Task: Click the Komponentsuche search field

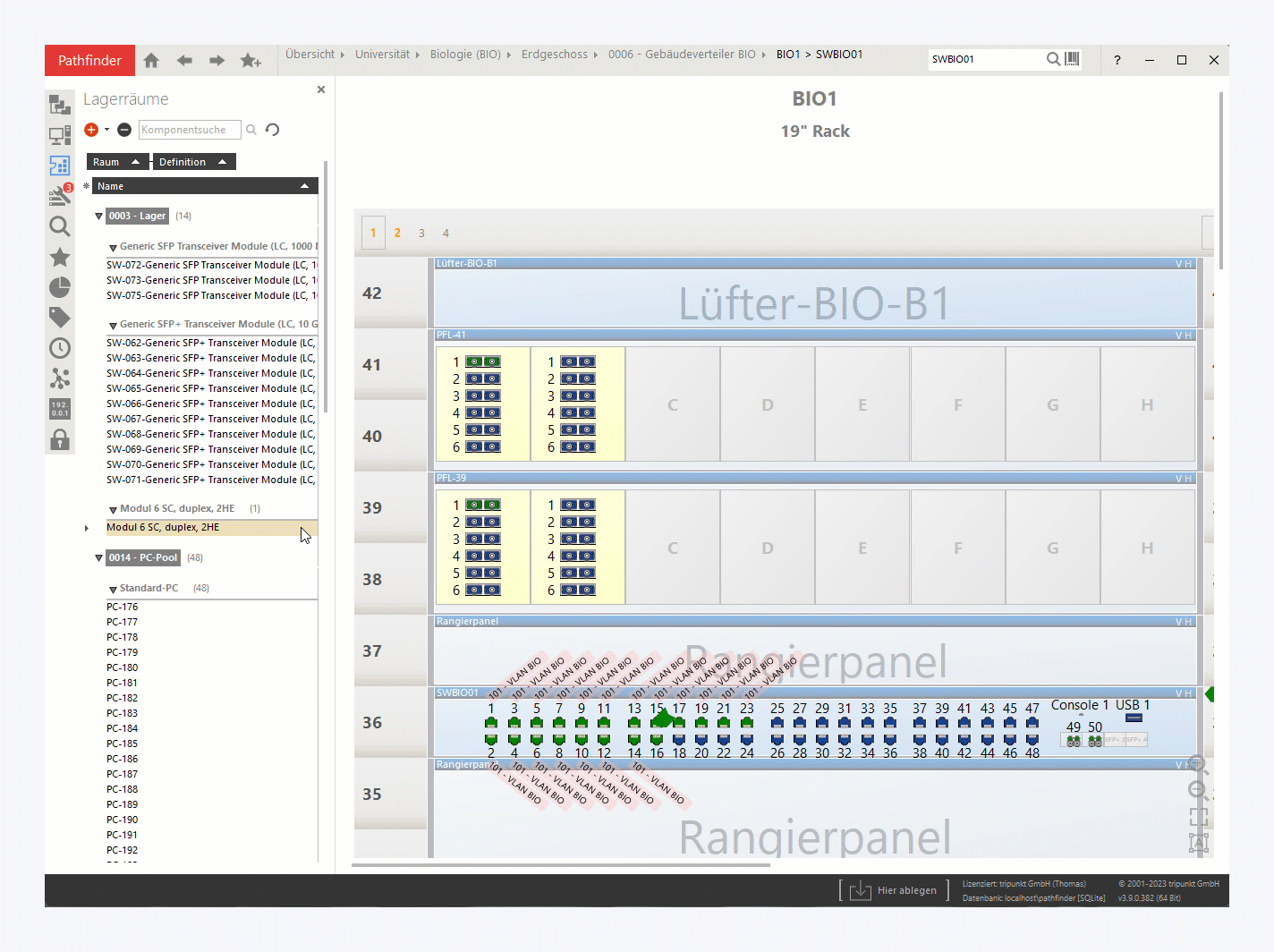Action: pos(189,130)
